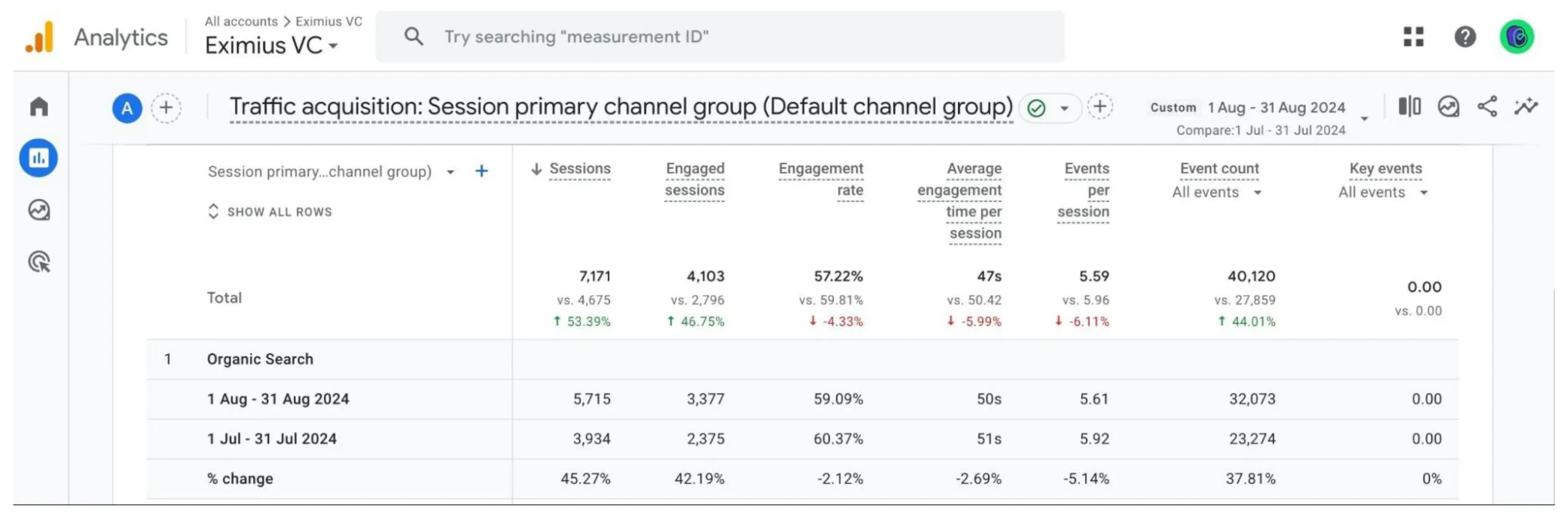The height and width of the screenshot is (516, 1568).
Task: Click the compare columns edit icon
Action: click(1409, 107)
